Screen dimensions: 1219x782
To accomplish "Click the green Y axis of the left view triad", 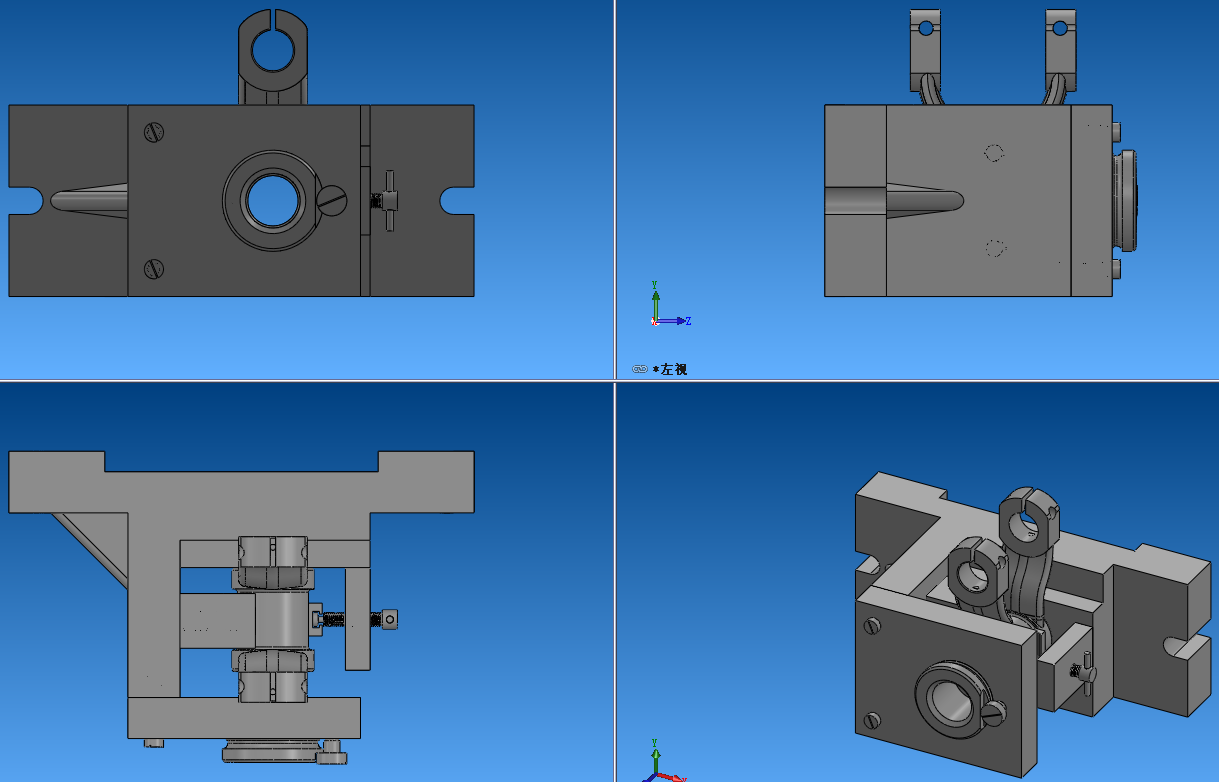I will coord(655,302).
